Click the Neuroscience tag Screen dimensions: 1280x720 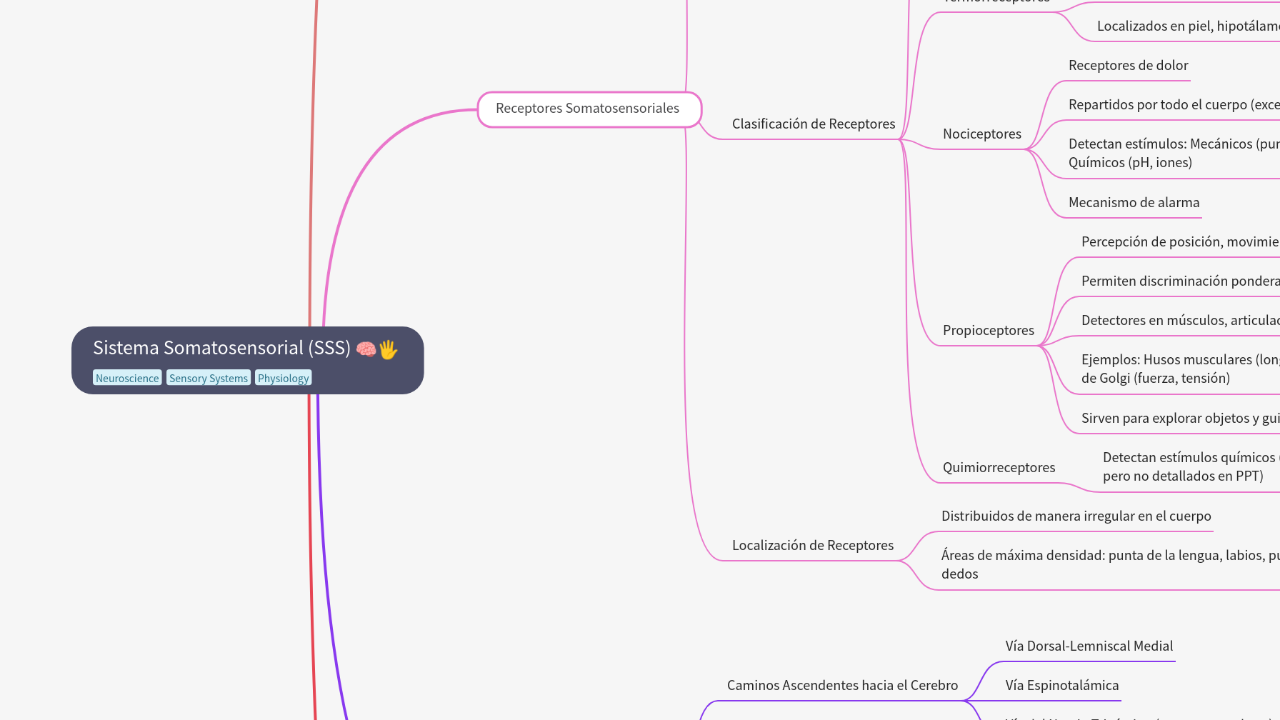(x=127, y=378)
